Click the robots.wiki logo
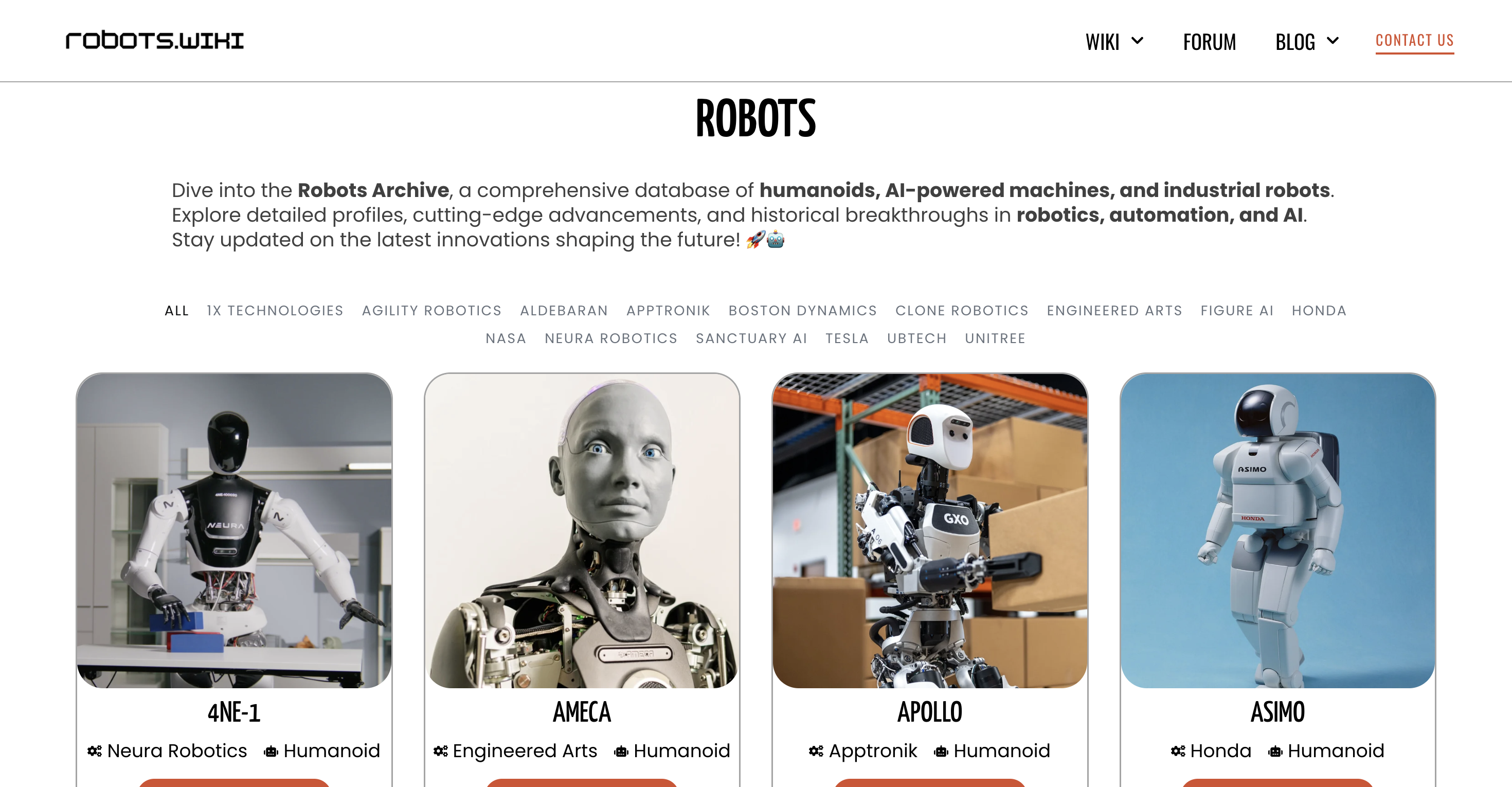1512x787 pixels. [x=154, y=40]
